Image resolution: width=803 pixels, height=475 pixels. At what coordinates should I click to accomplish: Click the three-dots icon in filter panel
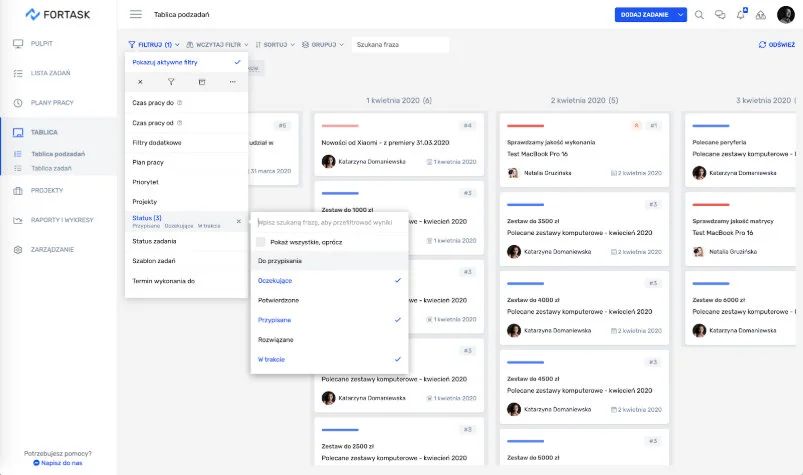232,81
